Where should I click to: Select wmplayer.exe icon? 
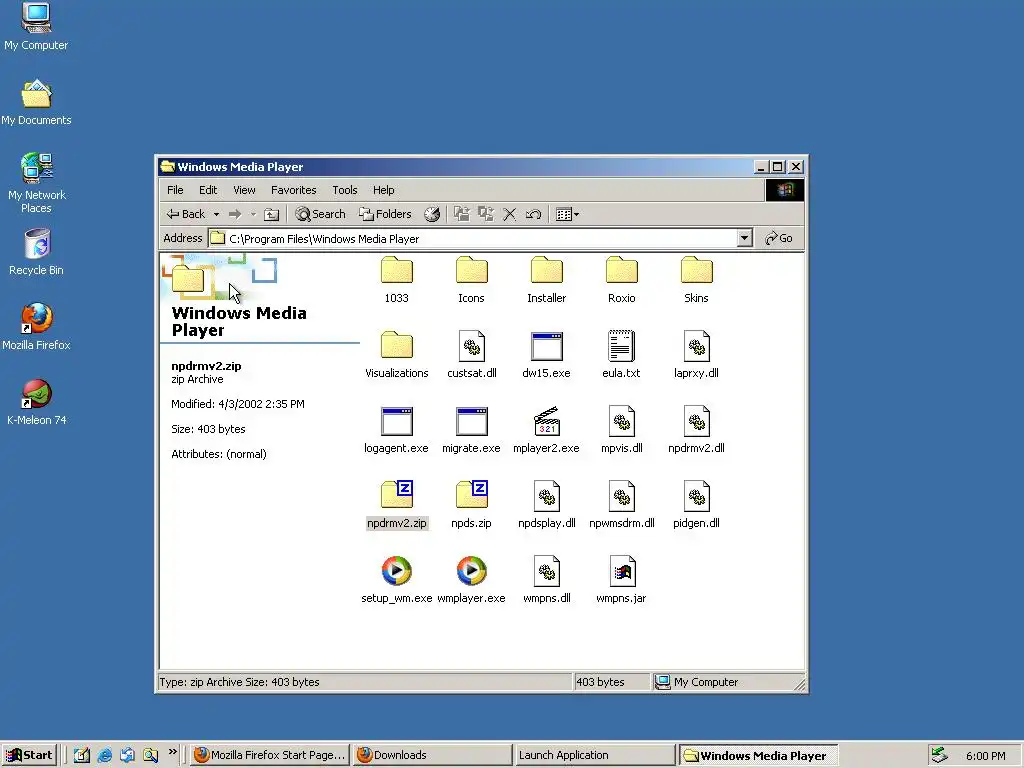pos(472,571)
